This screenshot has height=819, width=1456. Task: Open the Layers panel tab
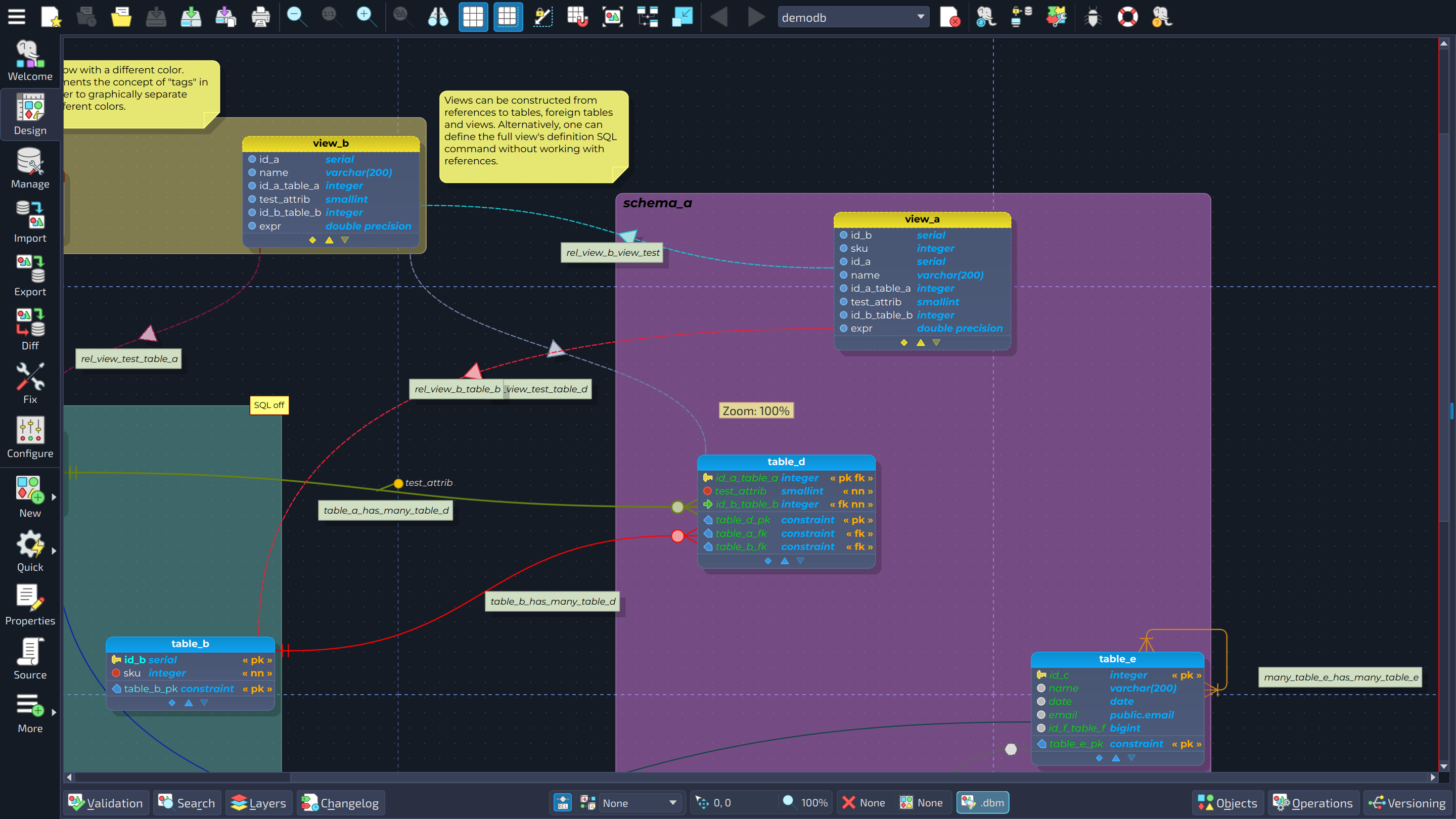pos(259,803)
